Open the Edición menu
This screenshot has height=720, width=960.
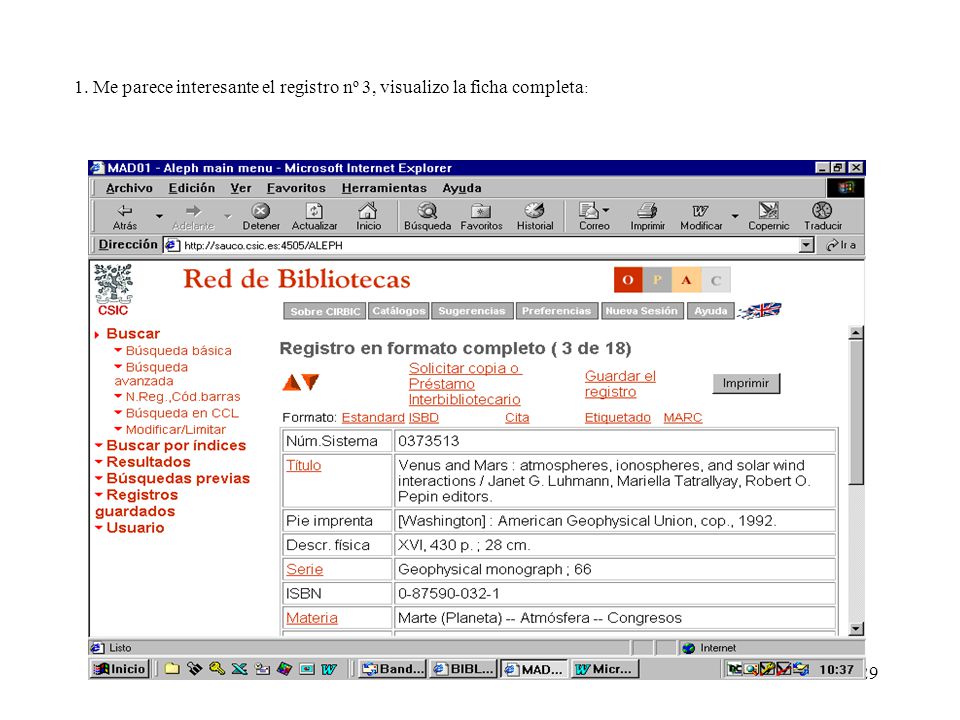click(192, 188)
